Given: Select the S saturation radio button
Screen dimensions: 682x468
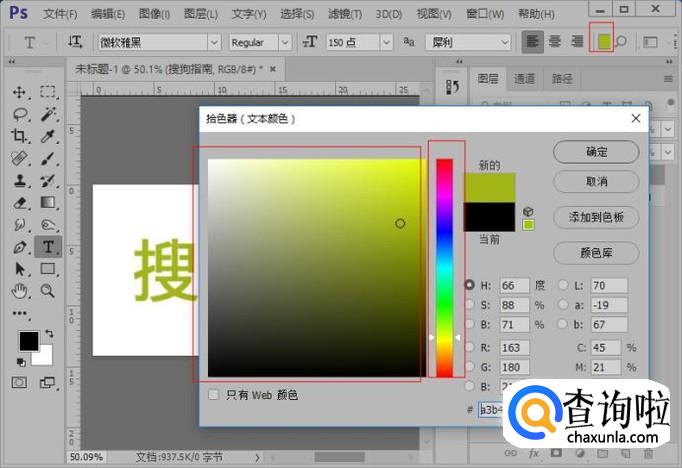Looking at the screenshot, I should (x=469, y=304).
